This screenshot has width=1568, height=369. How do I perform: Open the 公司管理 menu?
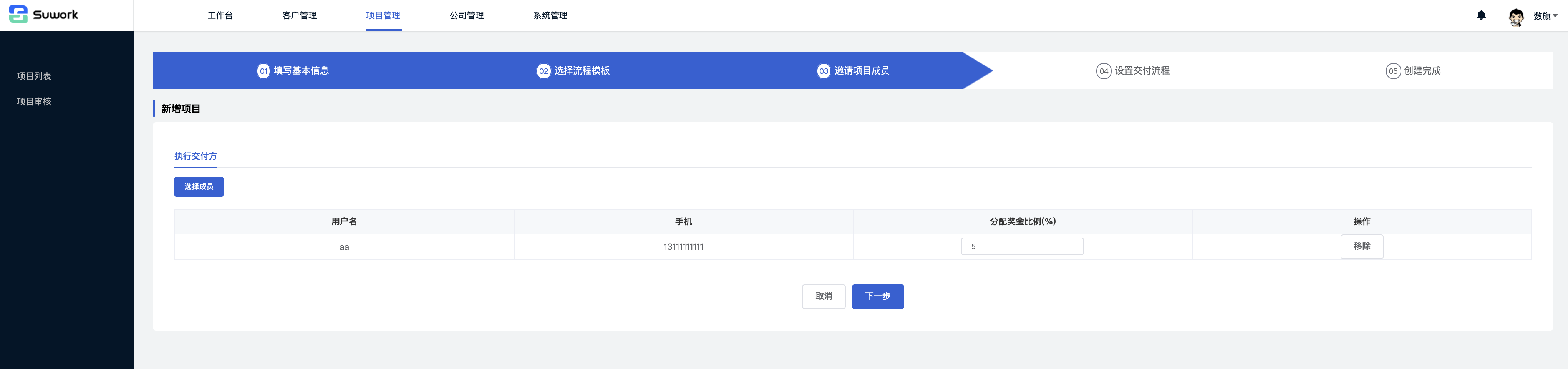(x=466, y=15)
